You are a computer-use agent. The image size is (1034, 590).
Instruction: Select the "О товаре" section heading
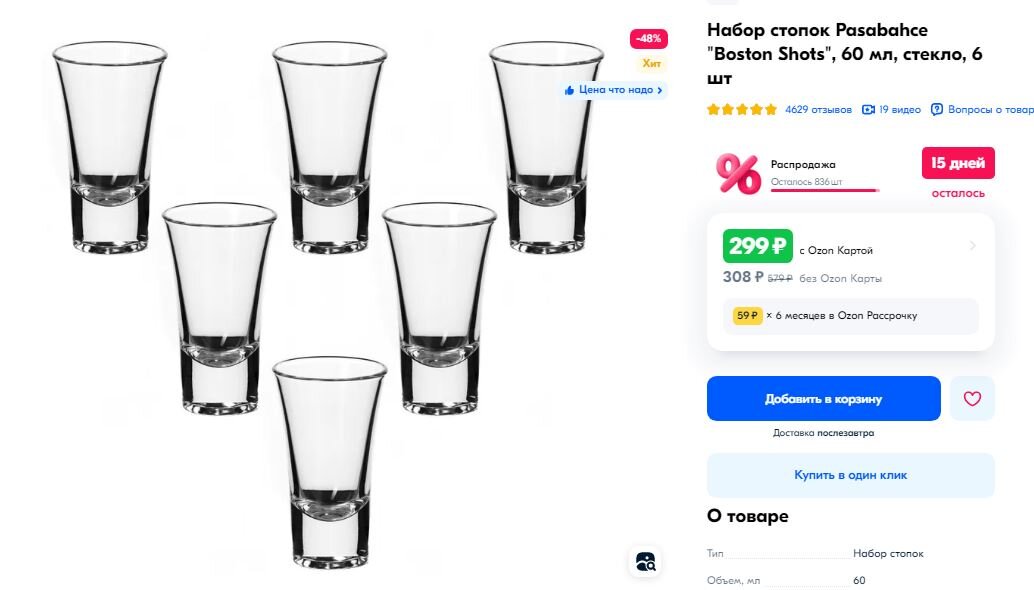click(x=745, y=516)
